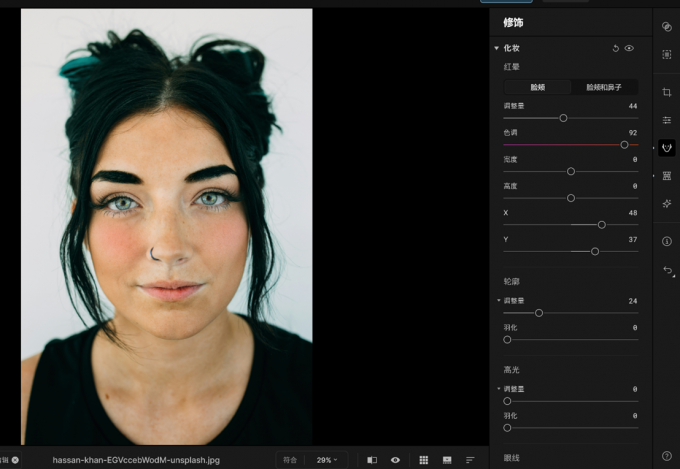Expand the 轮廓 调整量 disclosure arrow

pyautogui.click(x=498, y=300)
